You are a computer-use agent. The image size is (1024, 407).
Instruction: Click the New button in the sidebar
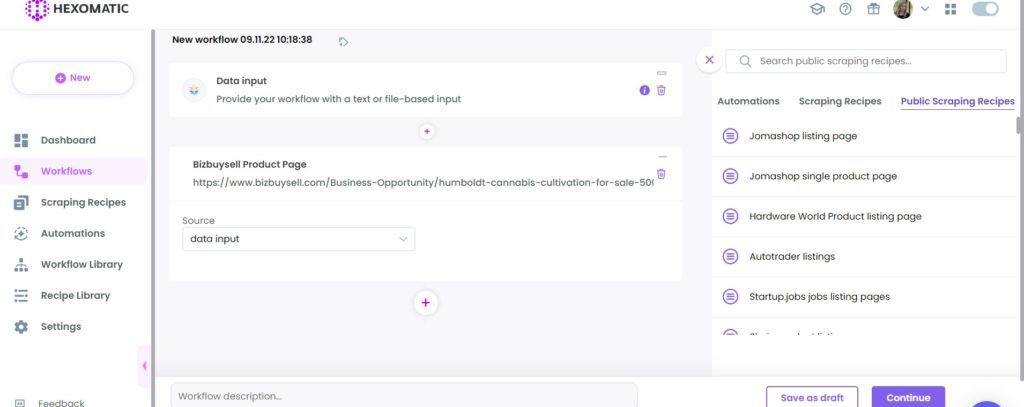(72, 78)
